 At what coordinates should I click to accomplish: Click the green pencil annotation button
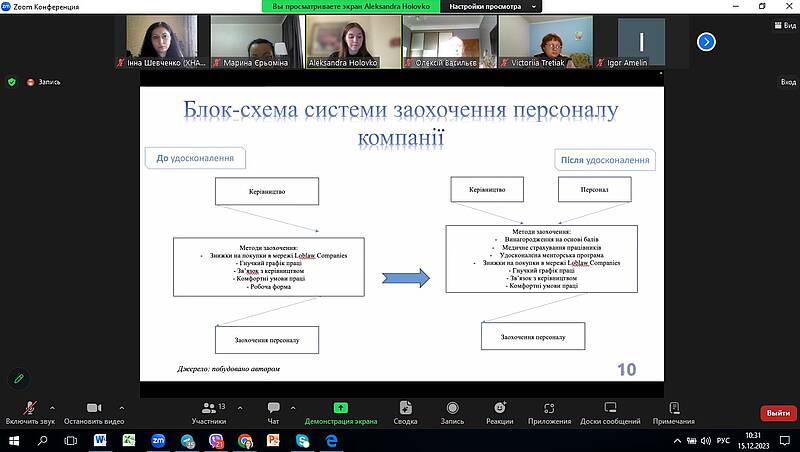(18, 379)
